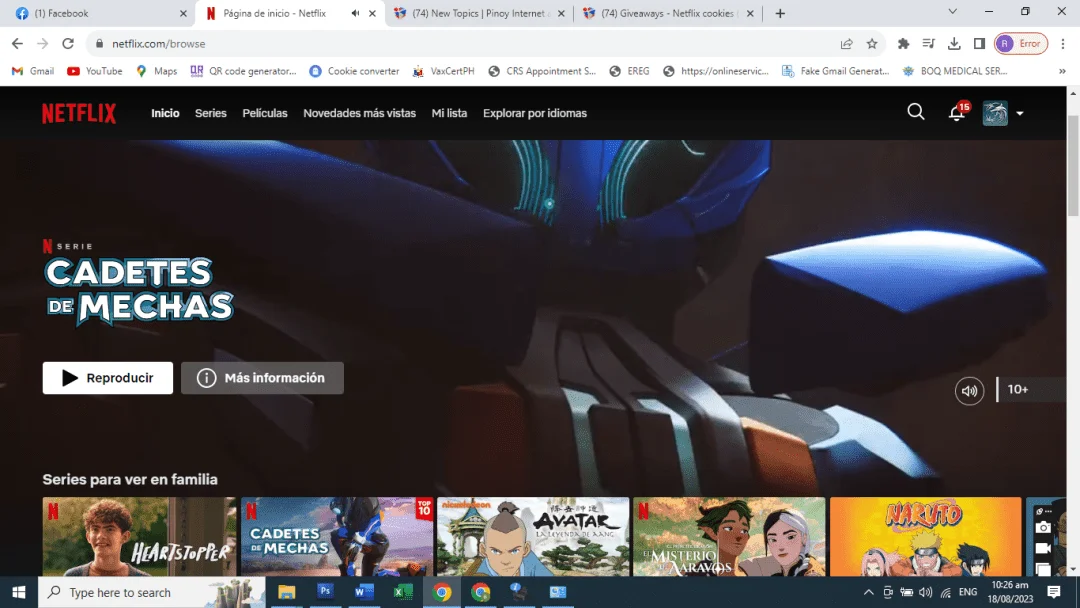Select the Avatar La Leyenda de Aang thumbnail
Screen dimensions: 1080x608
click(533, 536)
